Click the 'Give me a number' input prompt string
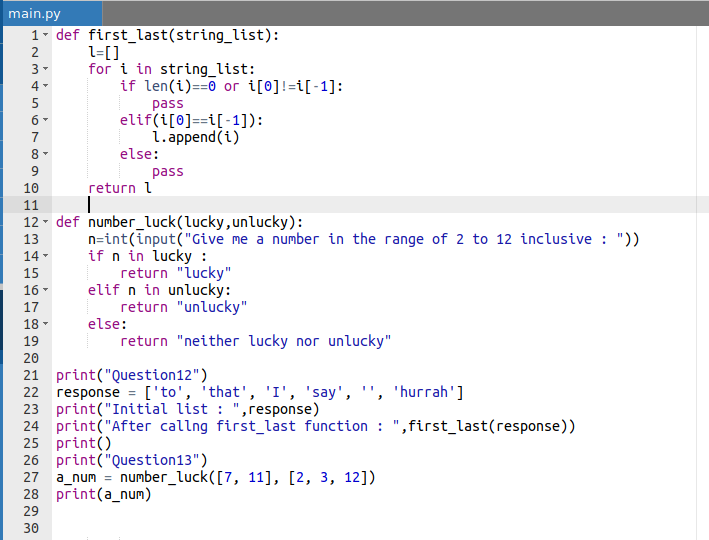This screenshot has width=709, height=540. click(404, 239)
